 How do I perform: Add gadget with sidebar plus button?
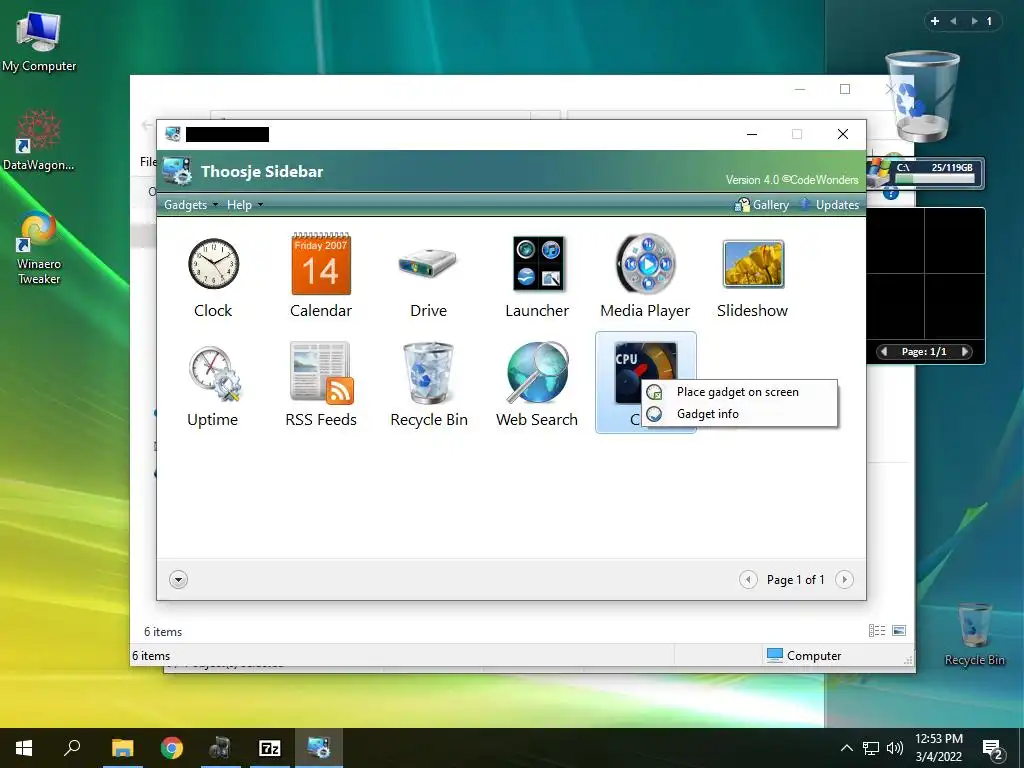[x=935, y=21]
